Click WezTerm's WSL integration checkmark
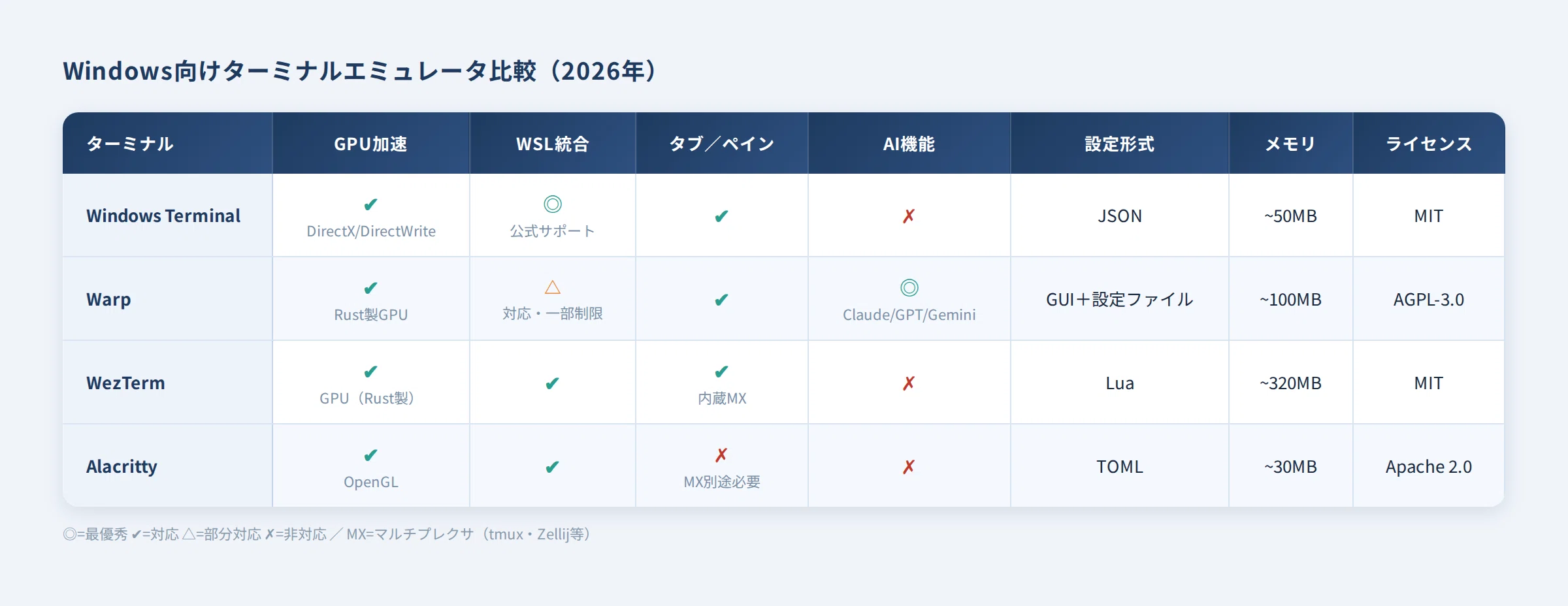Screen dimensions: 1568x606 point(552,383)
